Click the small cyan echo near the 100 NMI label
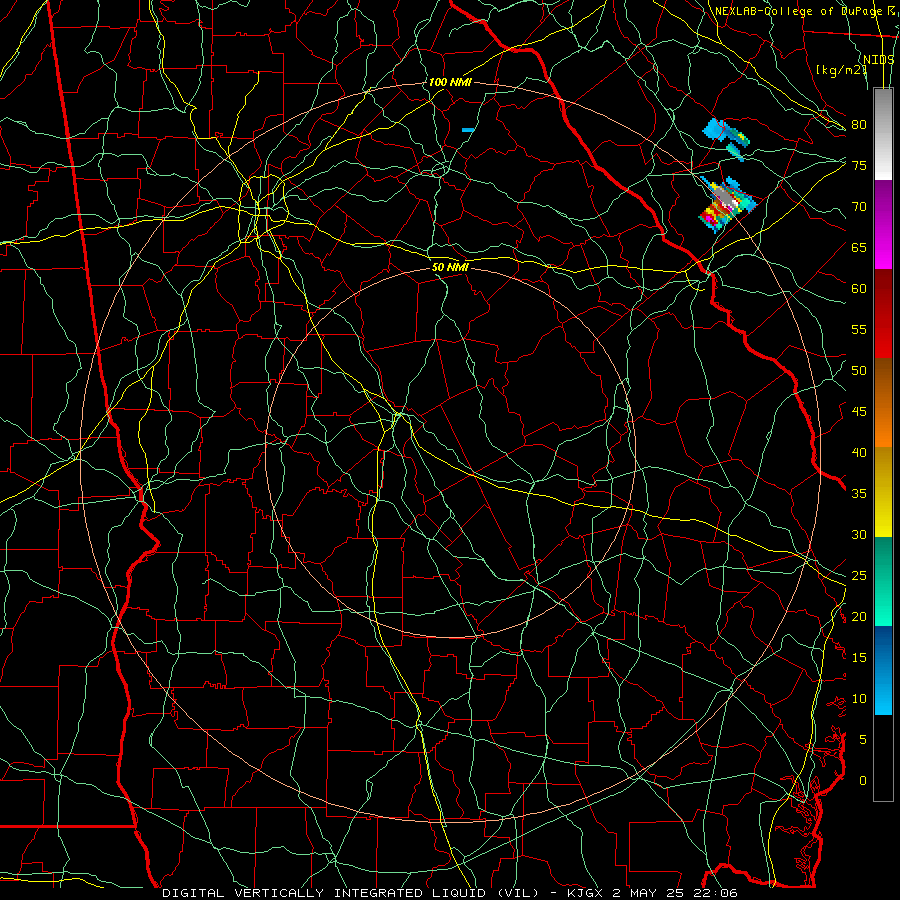 coord(468,130)
